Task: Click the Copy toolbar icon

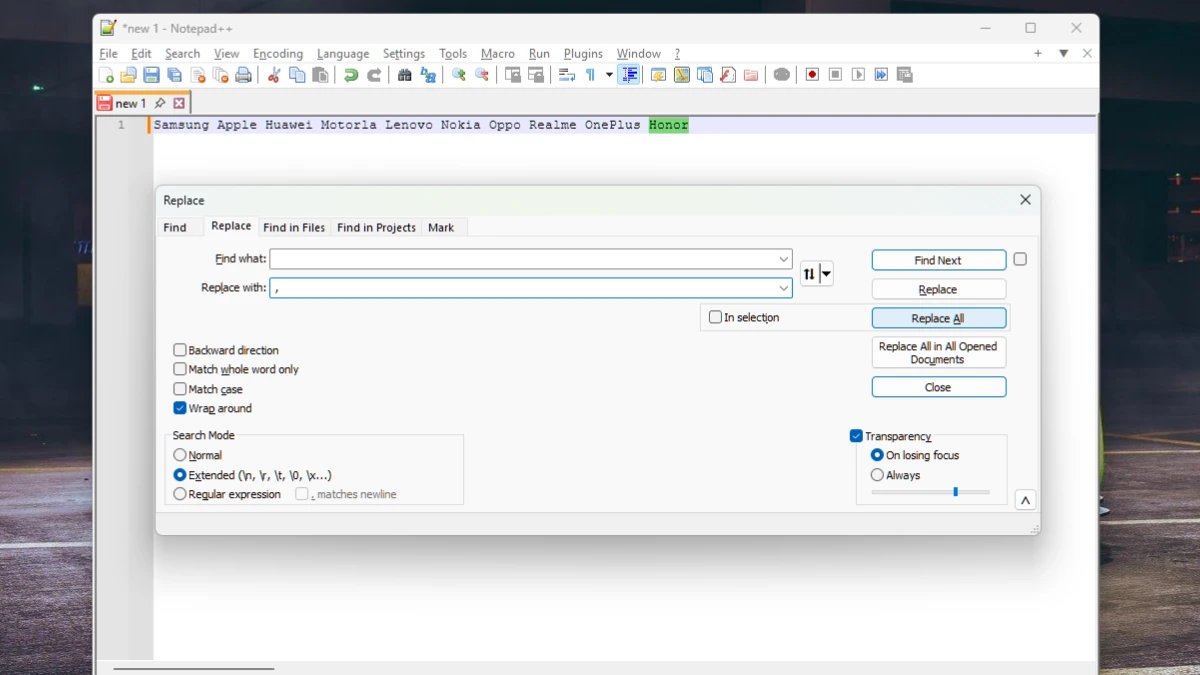Action: pos(297,75)
